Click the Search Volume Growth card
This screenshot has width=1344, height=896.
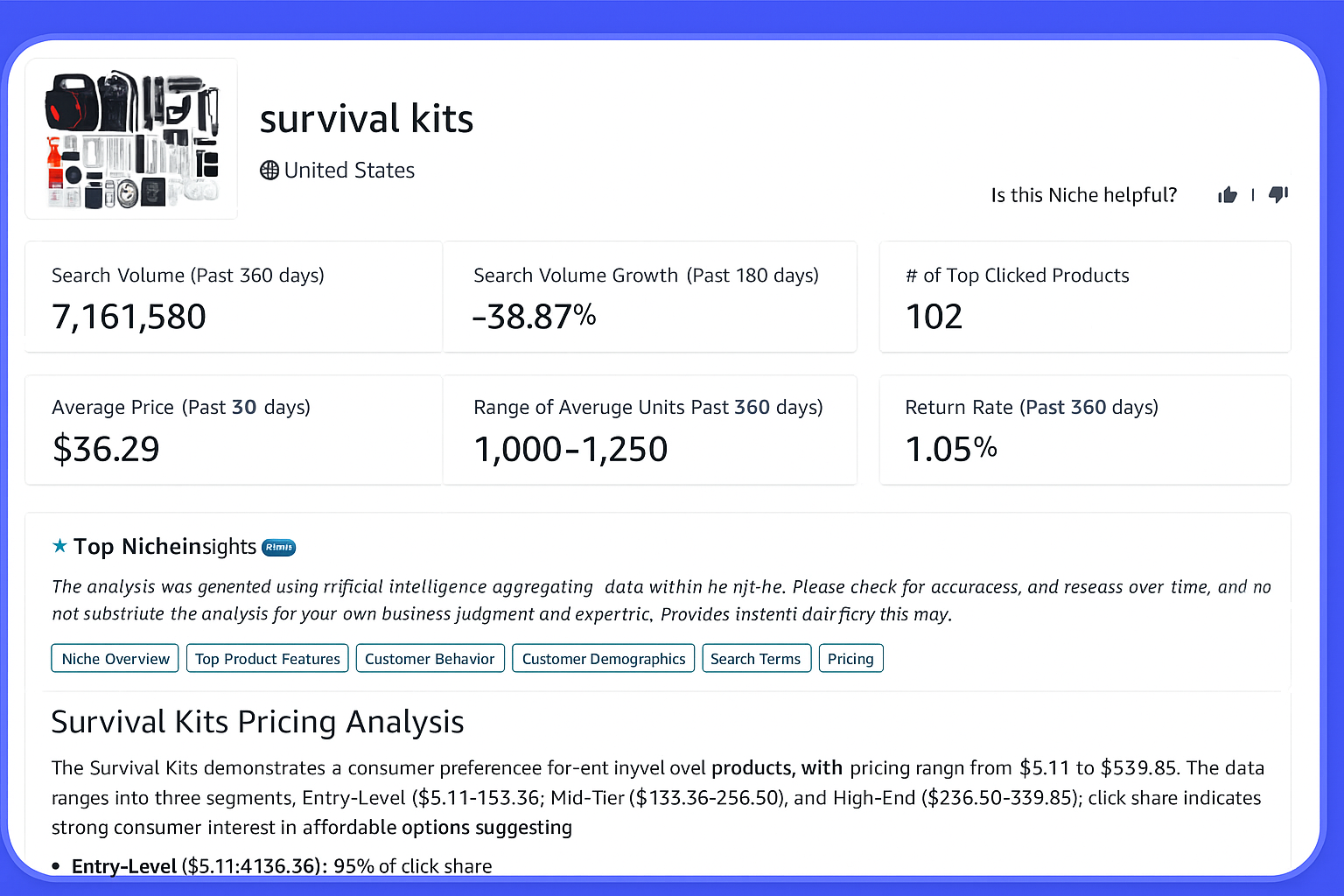tap(649, 297)
